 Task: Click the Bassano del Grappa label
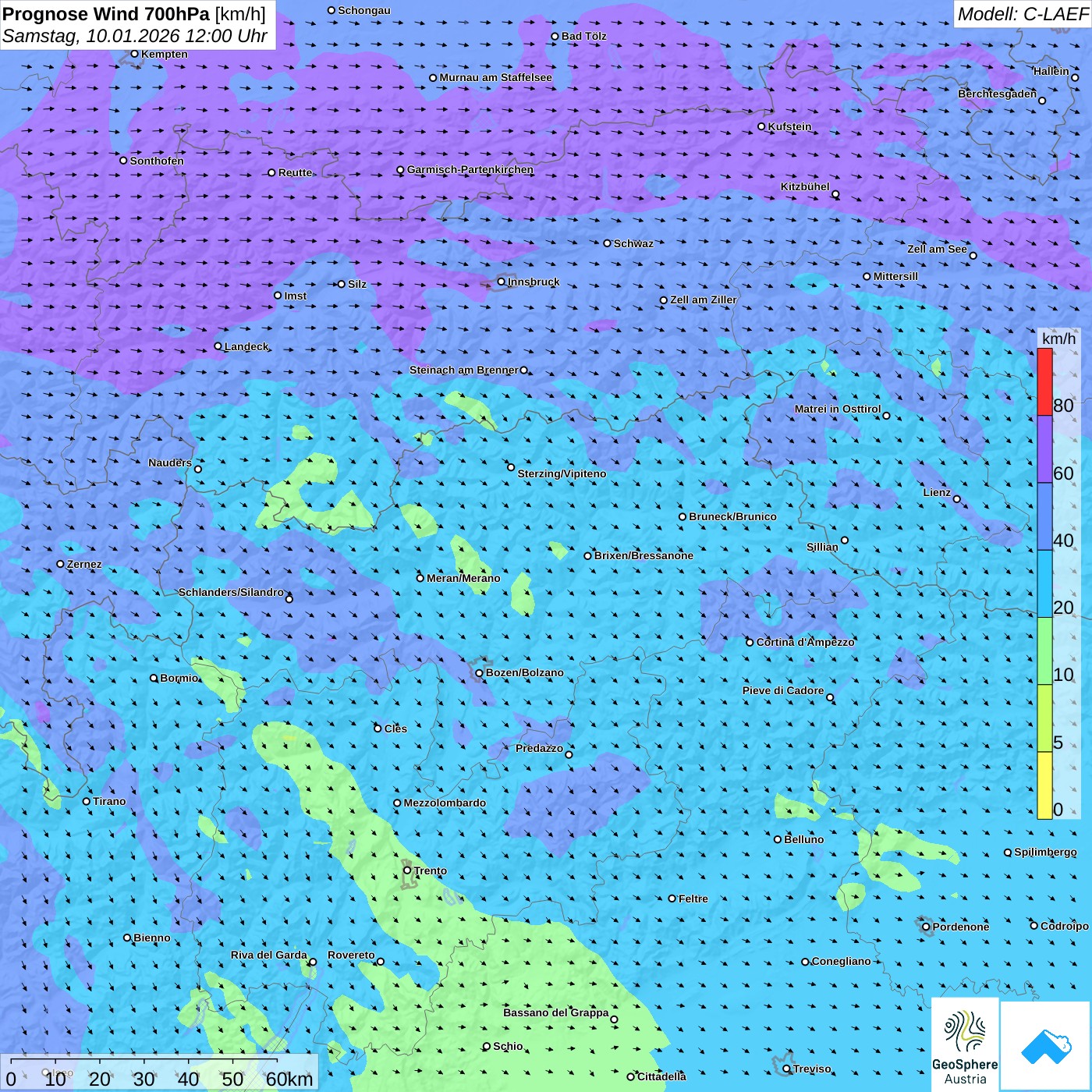[556, 1012]
